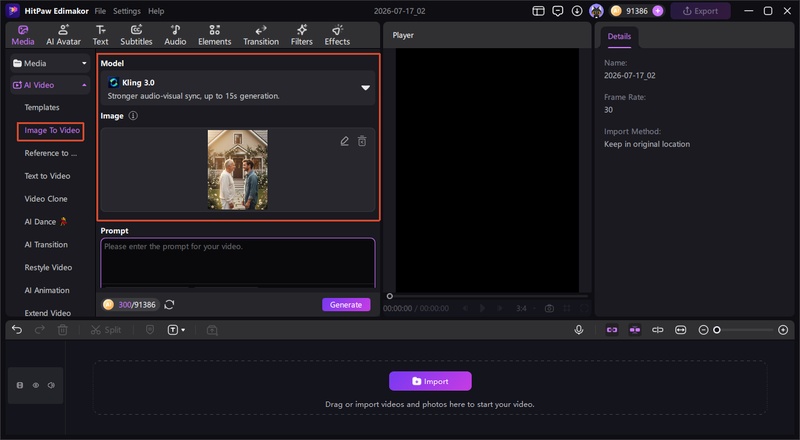Screen dimensions: 800x440
Task: Mute the track with speaker icon
Action: (51, 385)
